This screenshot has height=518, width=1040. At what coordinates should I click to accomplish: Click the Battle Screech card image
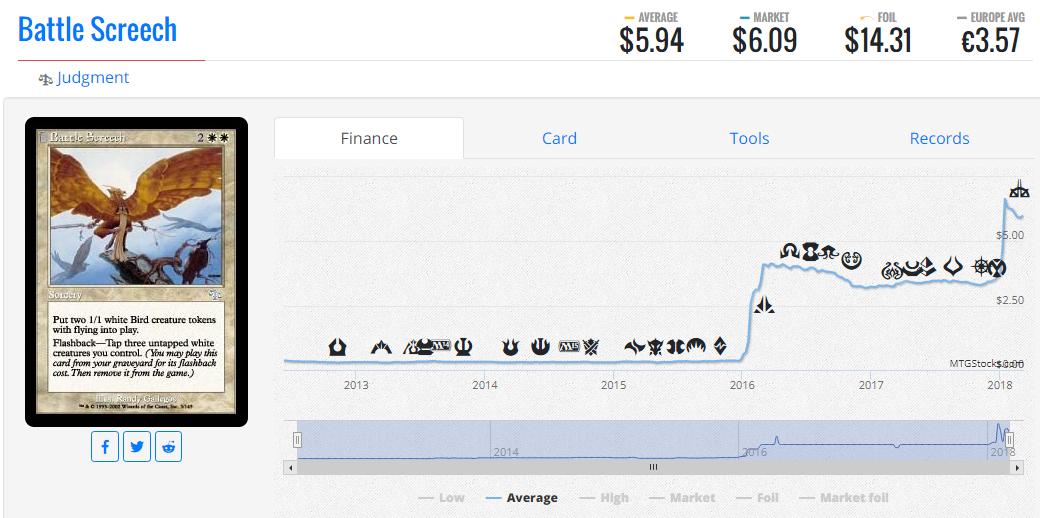tap(137, 272)
